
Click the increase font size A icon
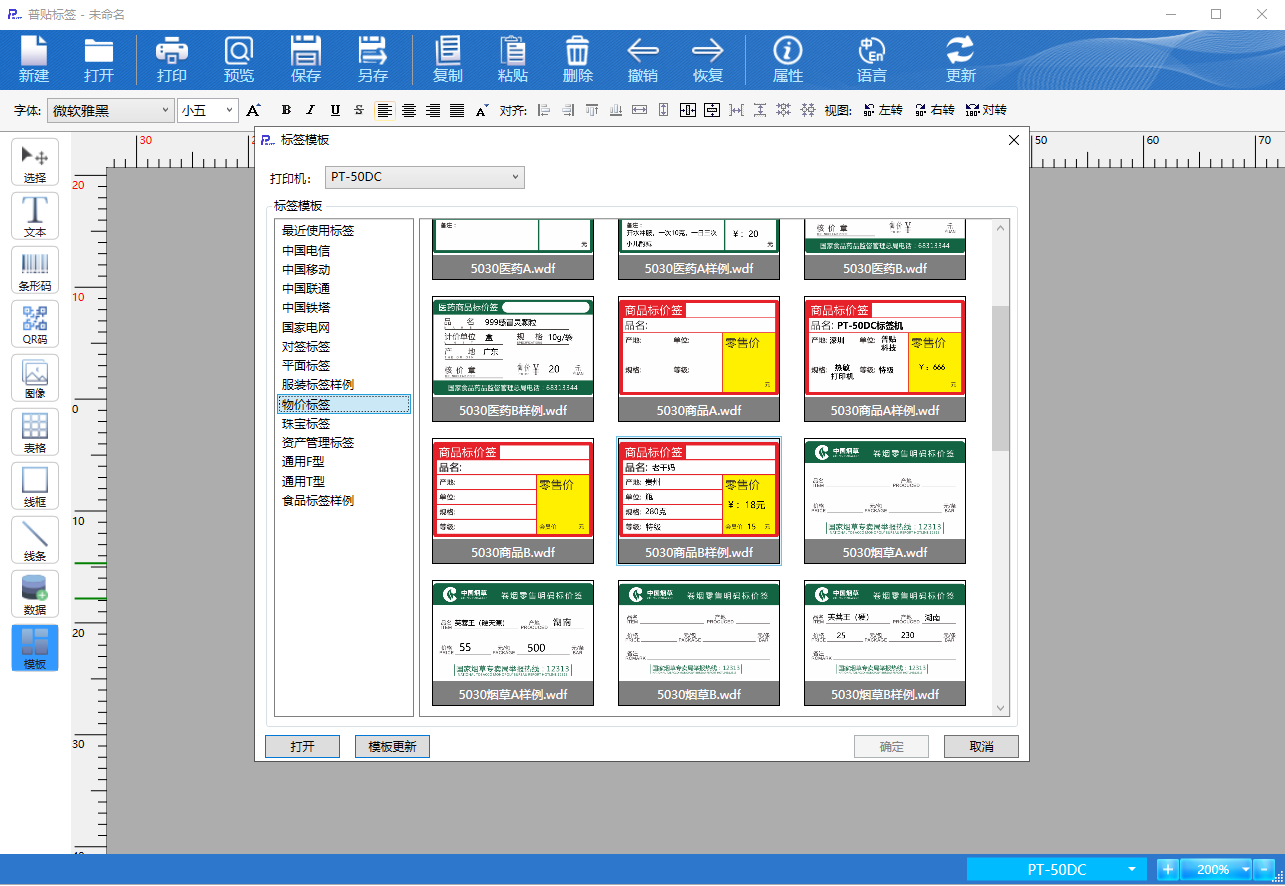coord(253,110)
